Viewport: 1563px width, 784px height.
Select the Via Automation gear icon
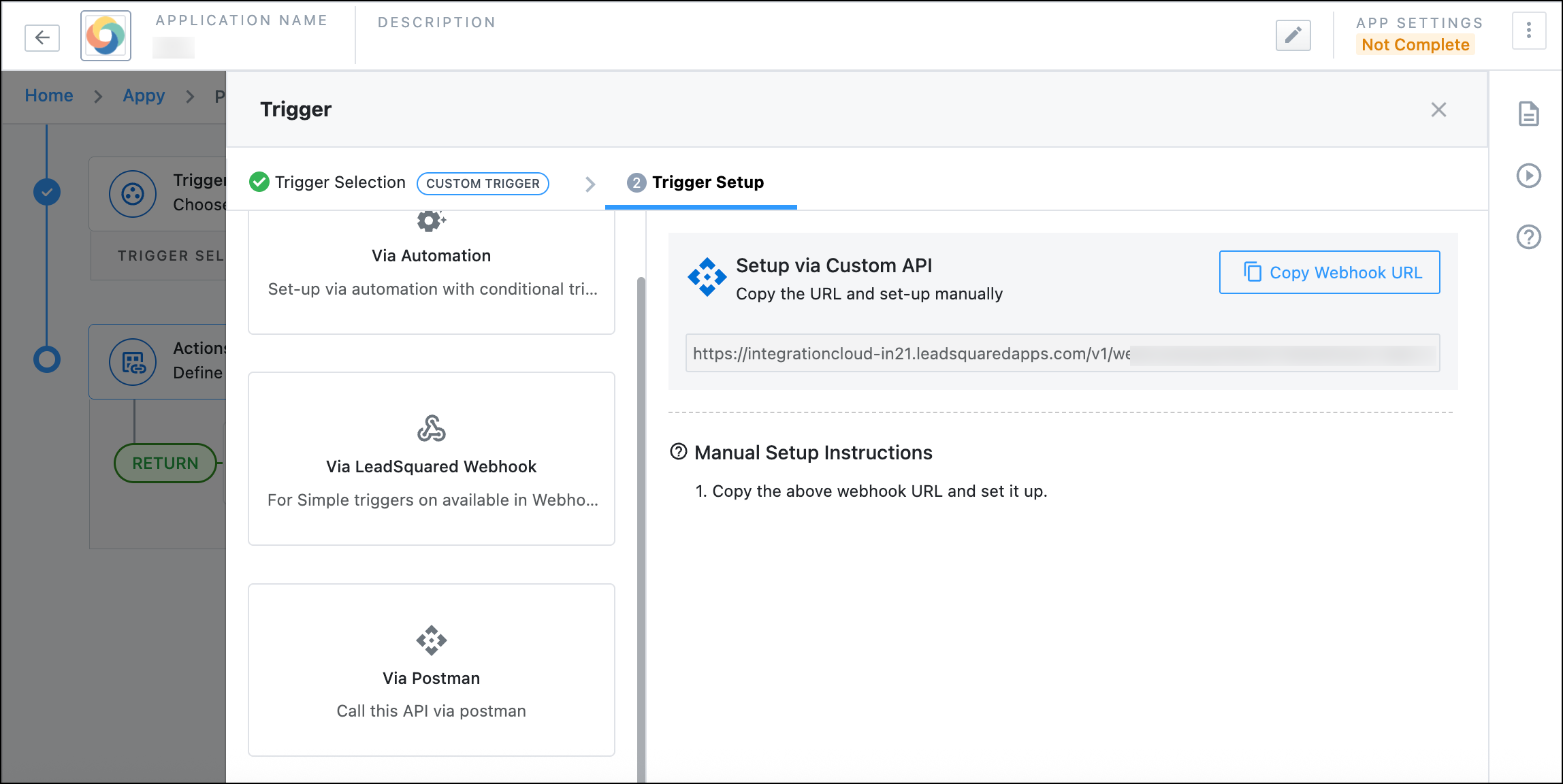click(430, 220)
